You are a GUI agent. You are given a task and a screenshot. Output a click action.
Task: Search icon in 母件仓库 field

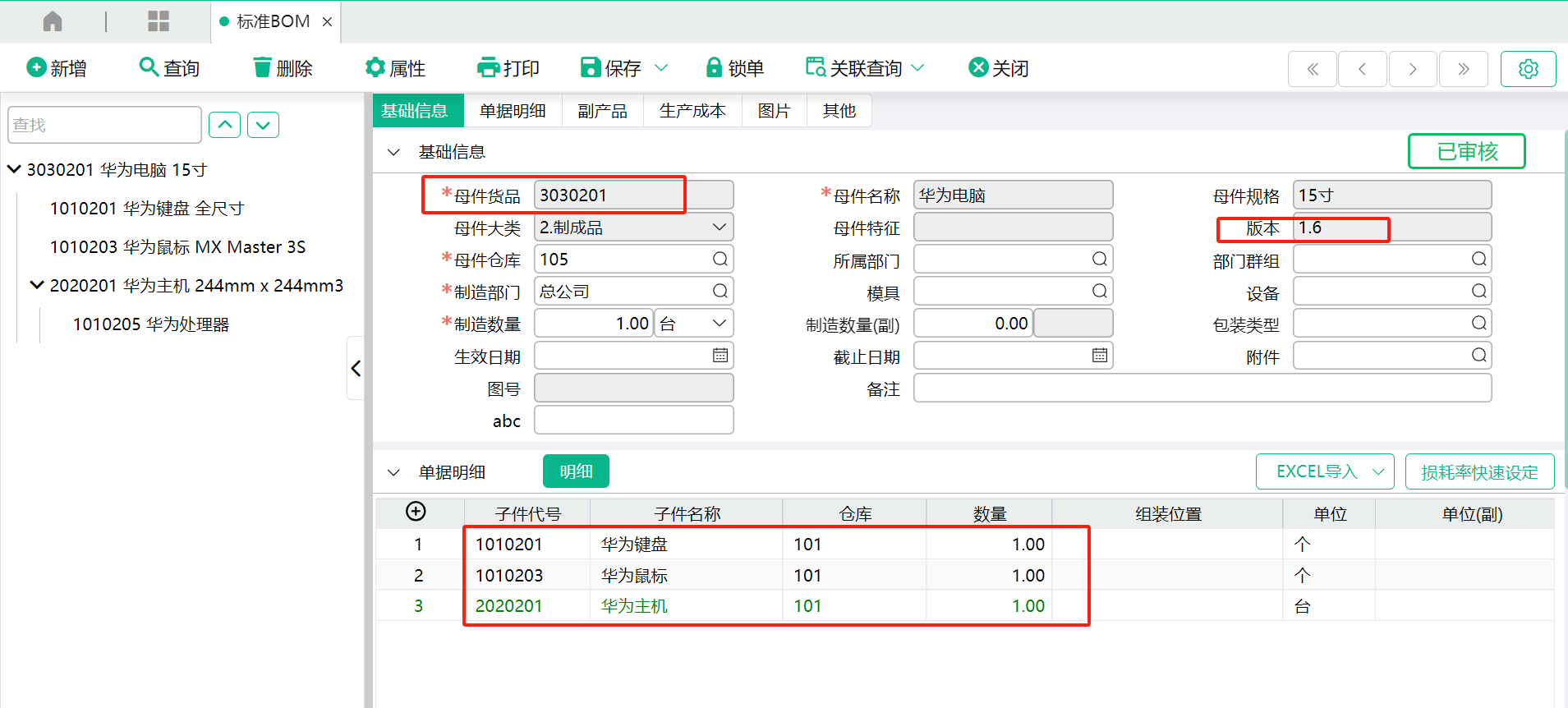(720, 260)
